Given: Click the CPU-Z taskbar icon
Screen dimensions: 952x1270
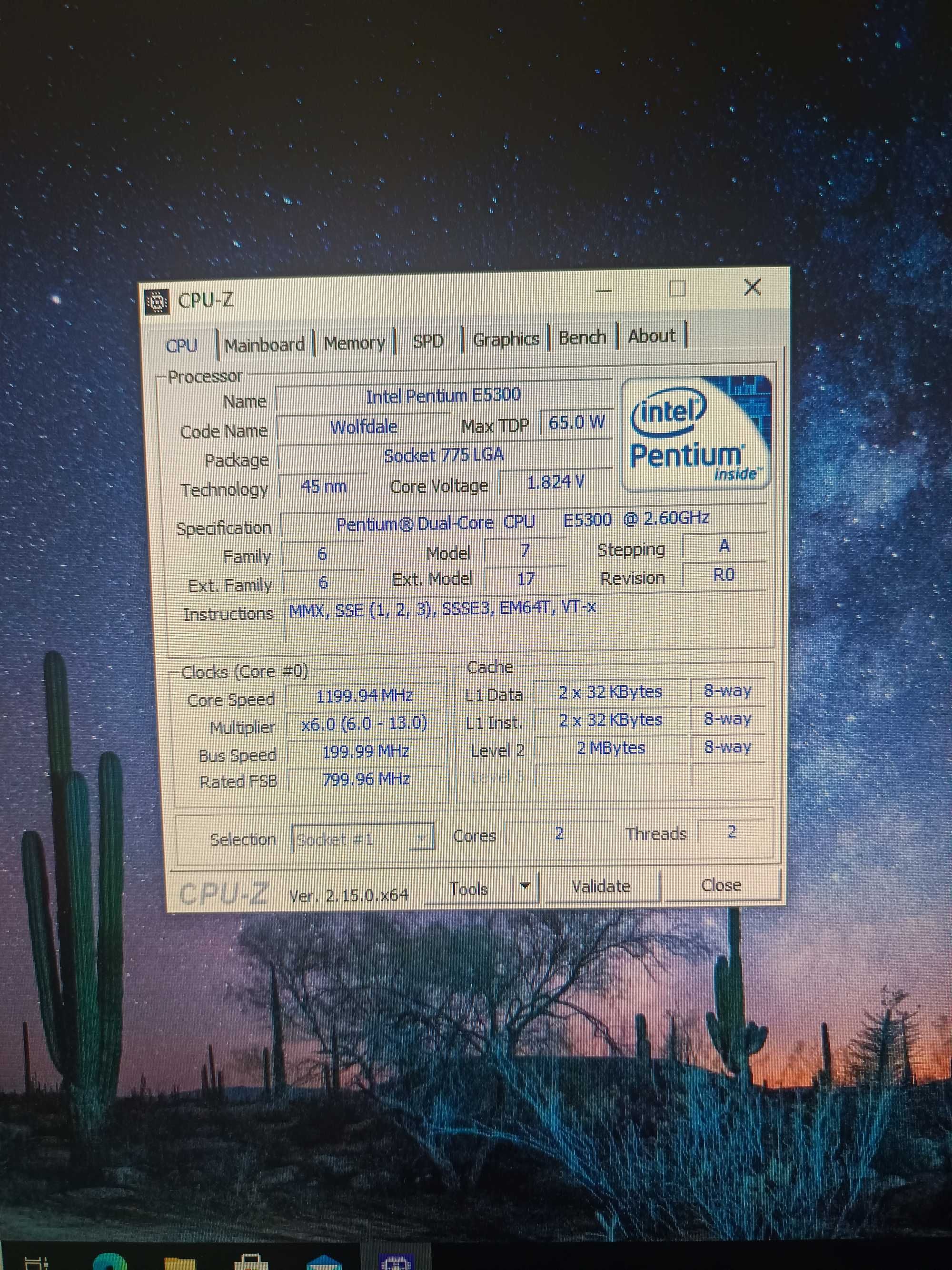Looking at the screenshot, I should pyautogui.click(x=397, y=1262).
